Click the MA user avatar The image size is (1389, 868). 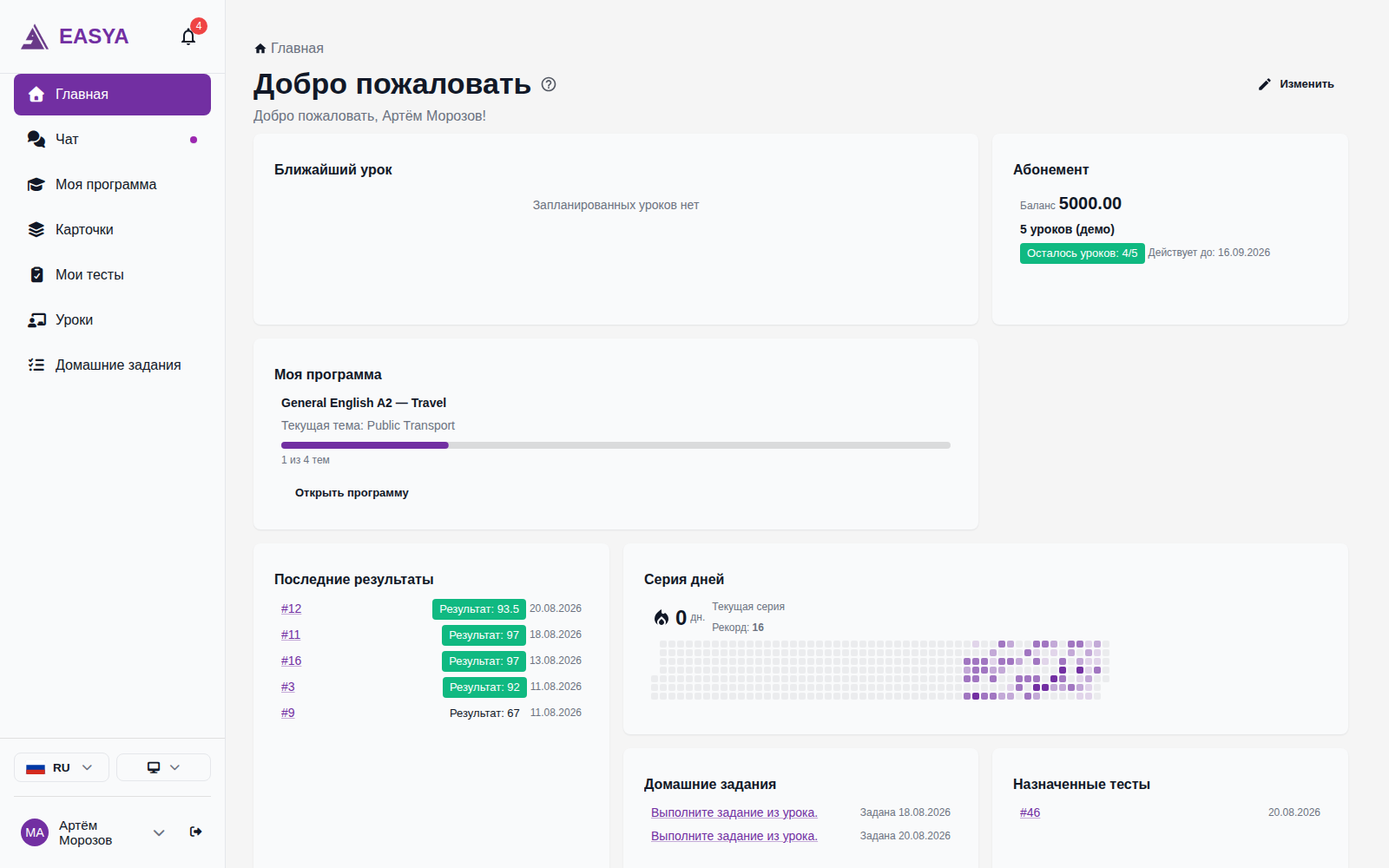tap(35, 832)
